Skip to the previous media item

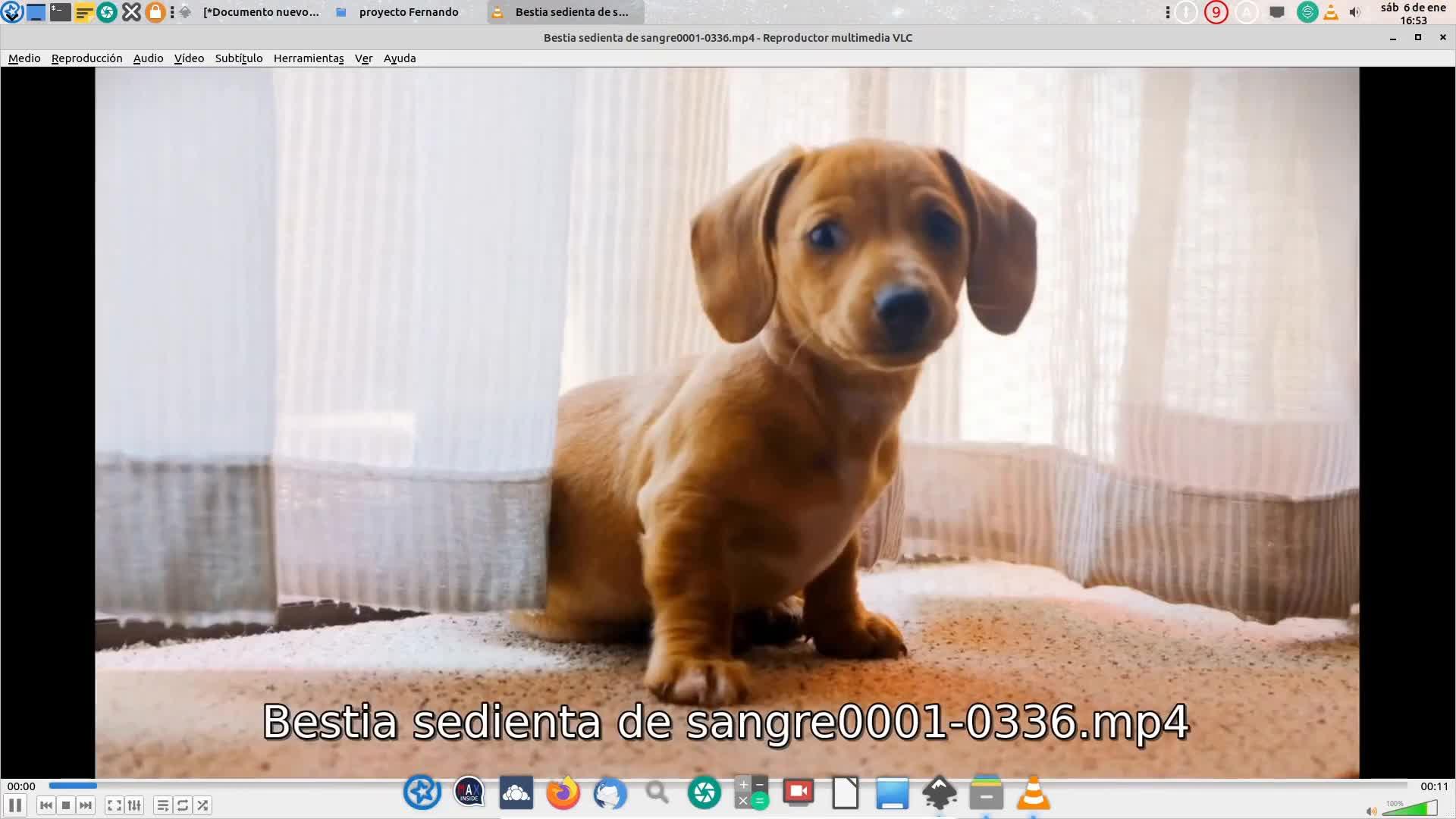coord(46,805)
